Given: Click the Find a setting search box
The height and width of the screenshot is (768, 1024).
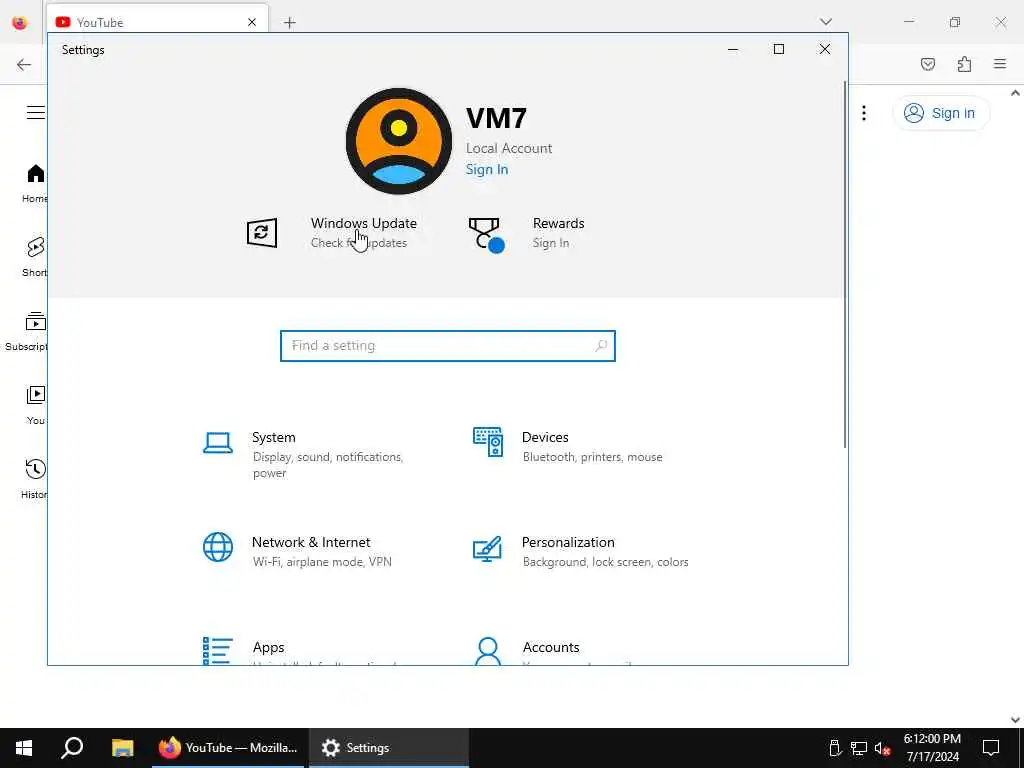Looking at the screenshot, I should click(448, 345).
